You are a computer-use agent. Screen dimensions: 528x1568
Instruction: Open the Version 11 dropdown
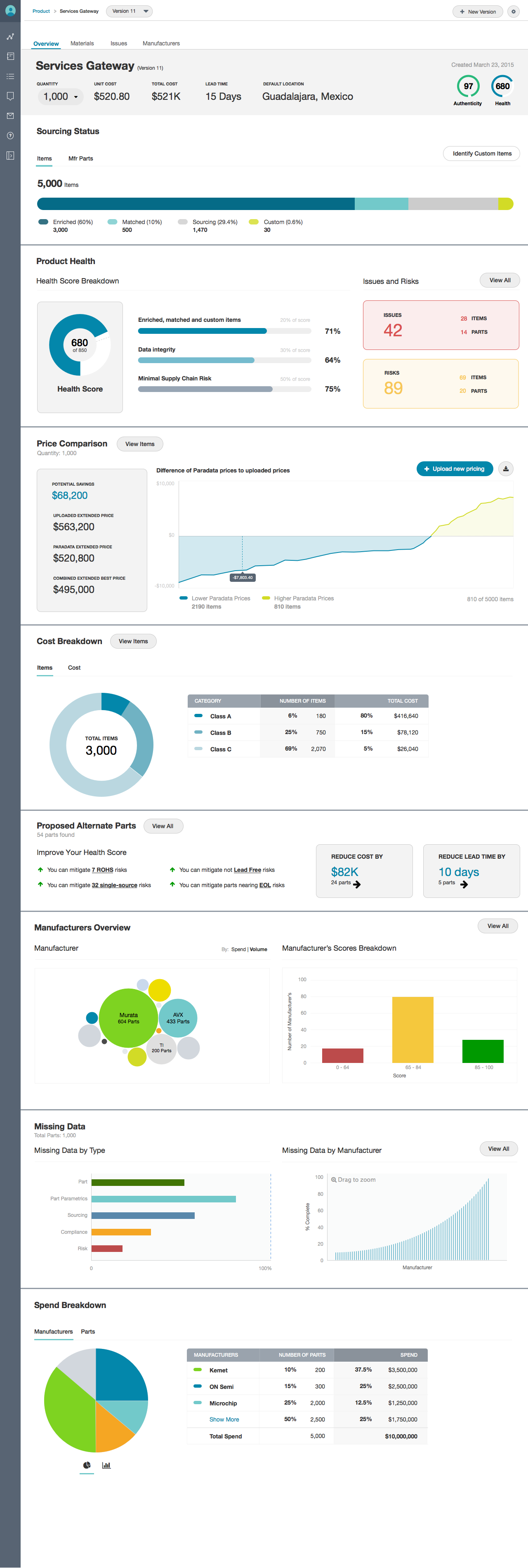pyautogui.click(x=129, y=12)
